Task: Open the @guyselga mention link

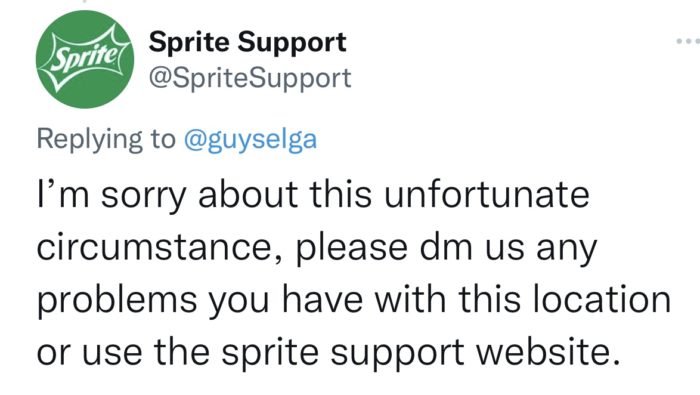Action: coord(250,140)
